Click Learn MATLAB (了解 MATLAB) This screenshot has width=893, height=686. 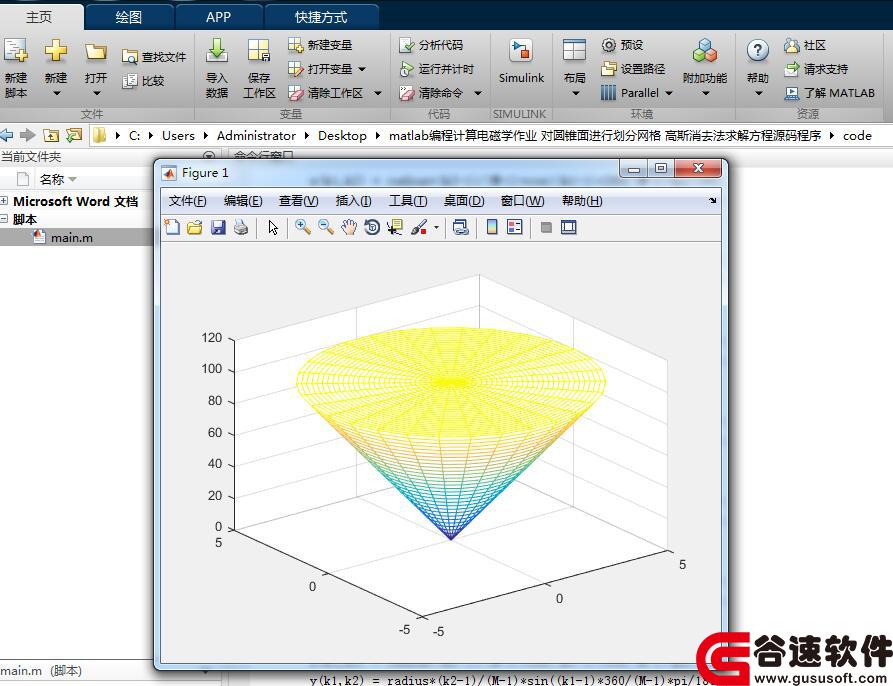[x=830, y=93]
